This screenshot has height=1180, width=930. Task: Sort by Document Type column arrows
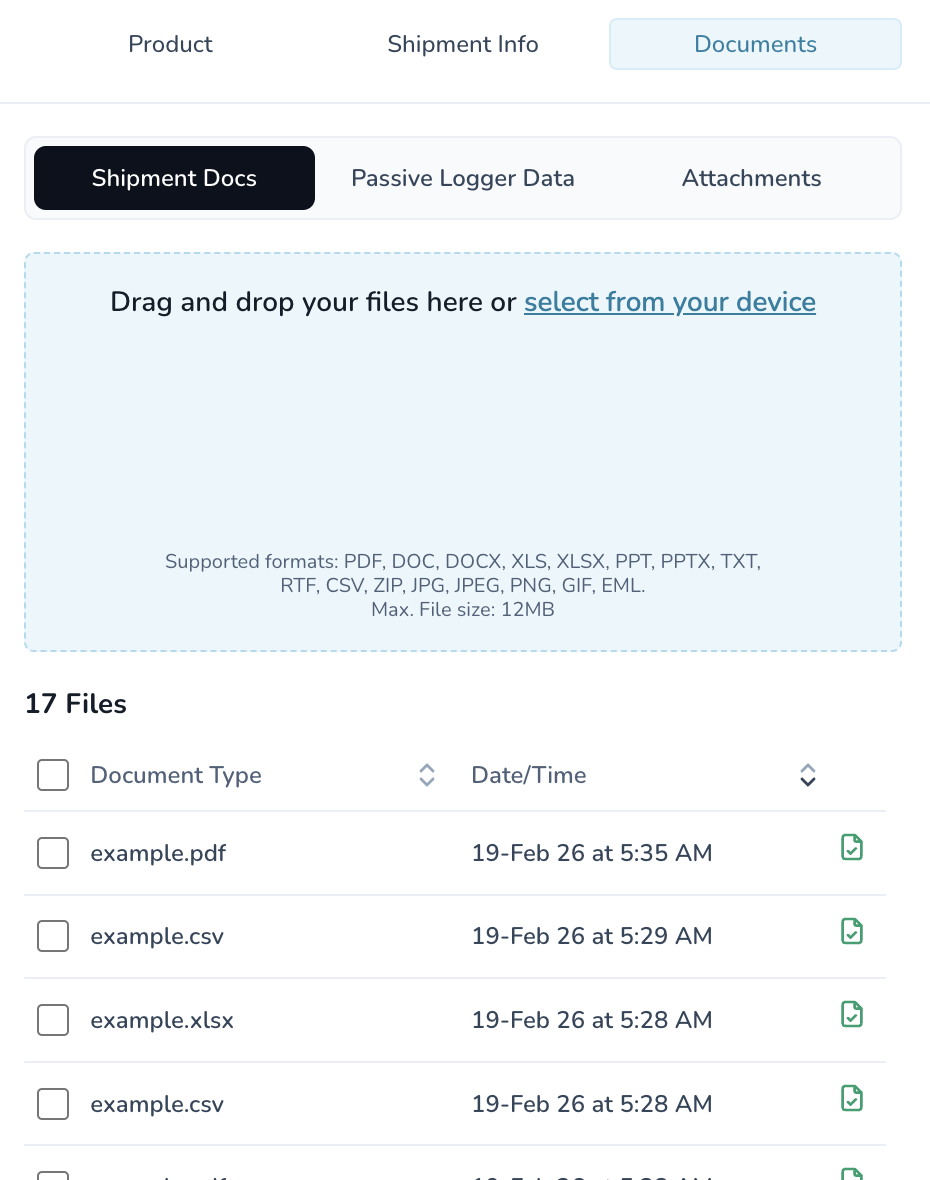point(427,775)
